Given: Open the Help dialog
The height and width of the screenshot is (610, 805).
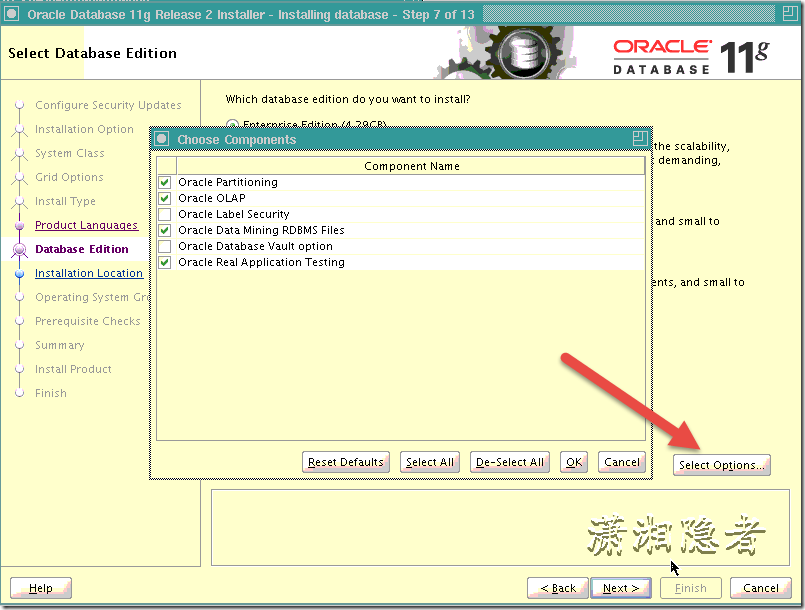Looking at the screenshot, I should tap(40, 588).
